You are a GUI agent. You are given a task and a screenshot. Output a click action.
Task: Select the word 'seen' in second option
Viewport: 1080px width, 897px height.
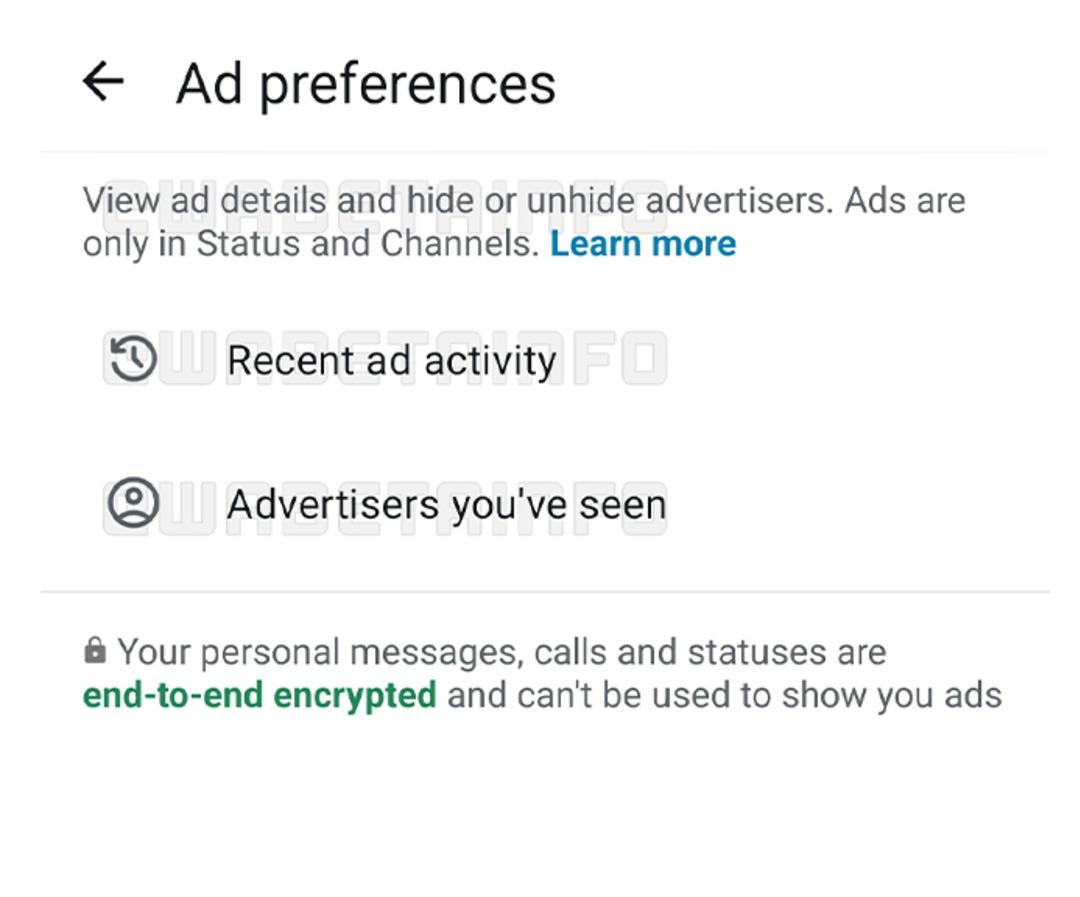(623, 505)
